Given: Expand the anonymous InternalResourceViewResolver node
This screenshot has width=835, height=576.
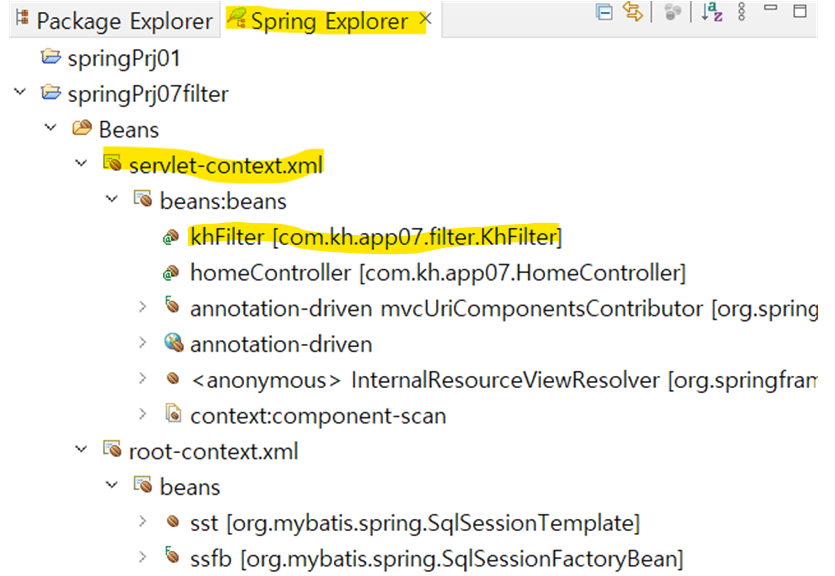Looking at the screenshot, I should point(142,377).
